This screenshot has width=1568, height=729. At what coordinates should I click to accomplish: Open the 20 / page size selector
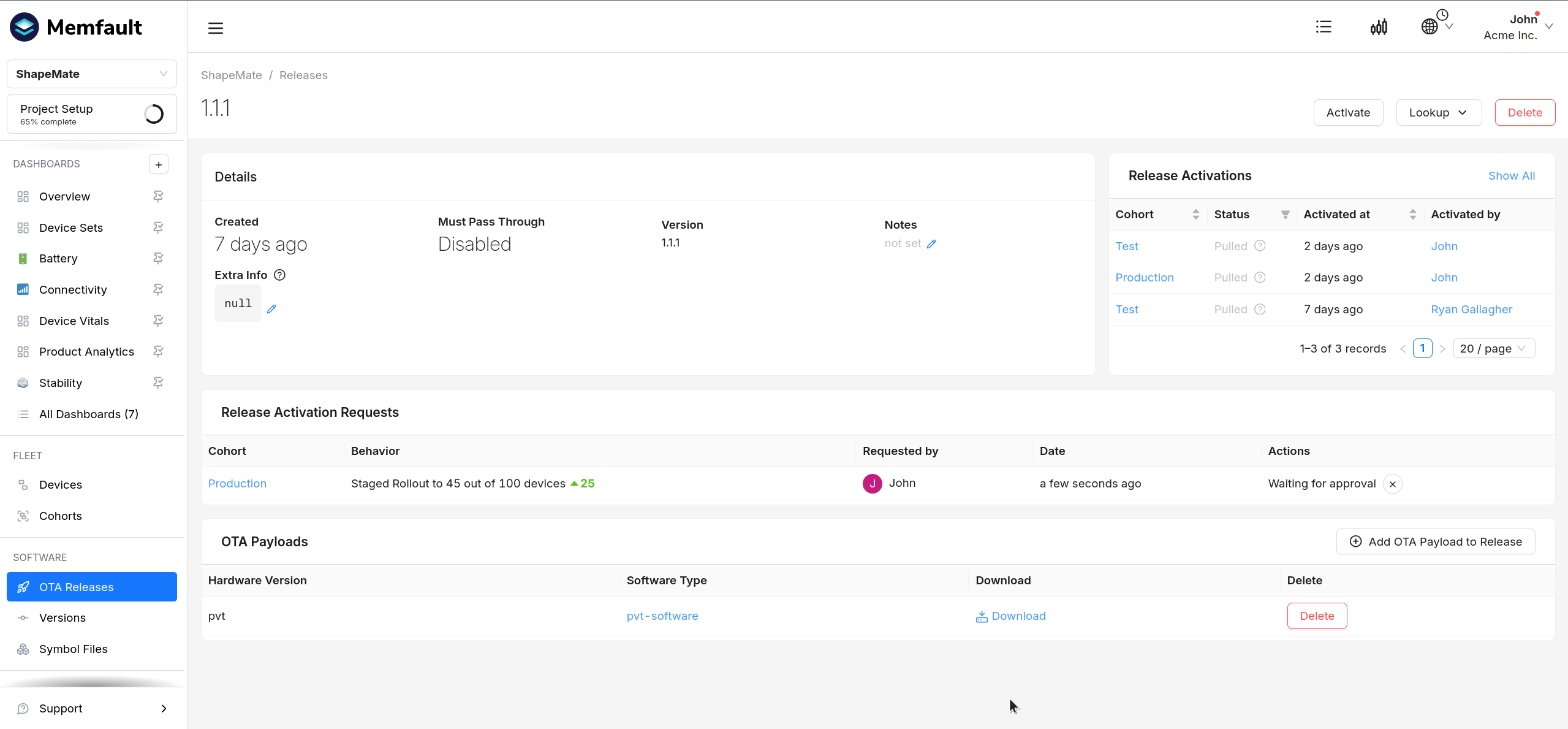click(x=1493, y=348)
